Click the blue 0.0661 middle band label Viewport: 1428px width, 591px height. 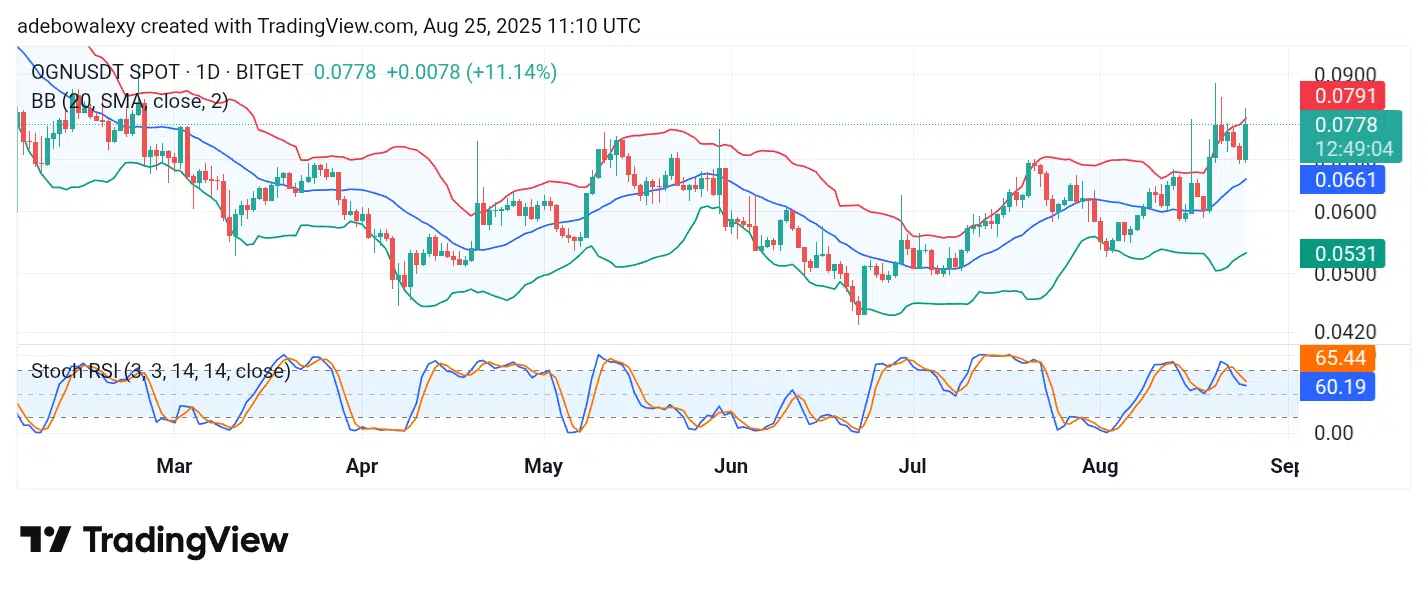1341,180
